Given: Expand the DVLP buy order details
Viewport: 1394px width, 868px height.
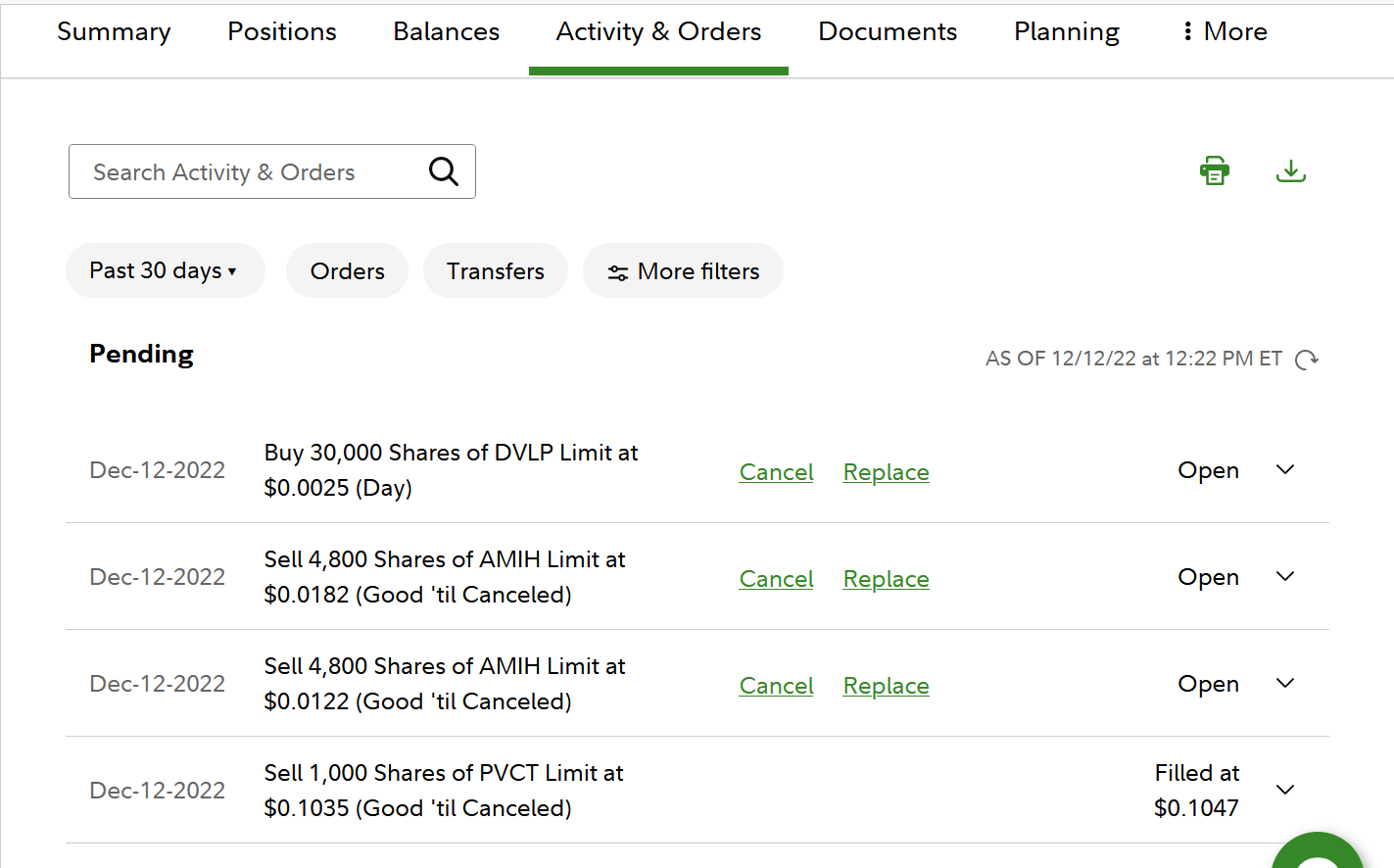Looking at the screenshot, I should [x=1285, y=470].
